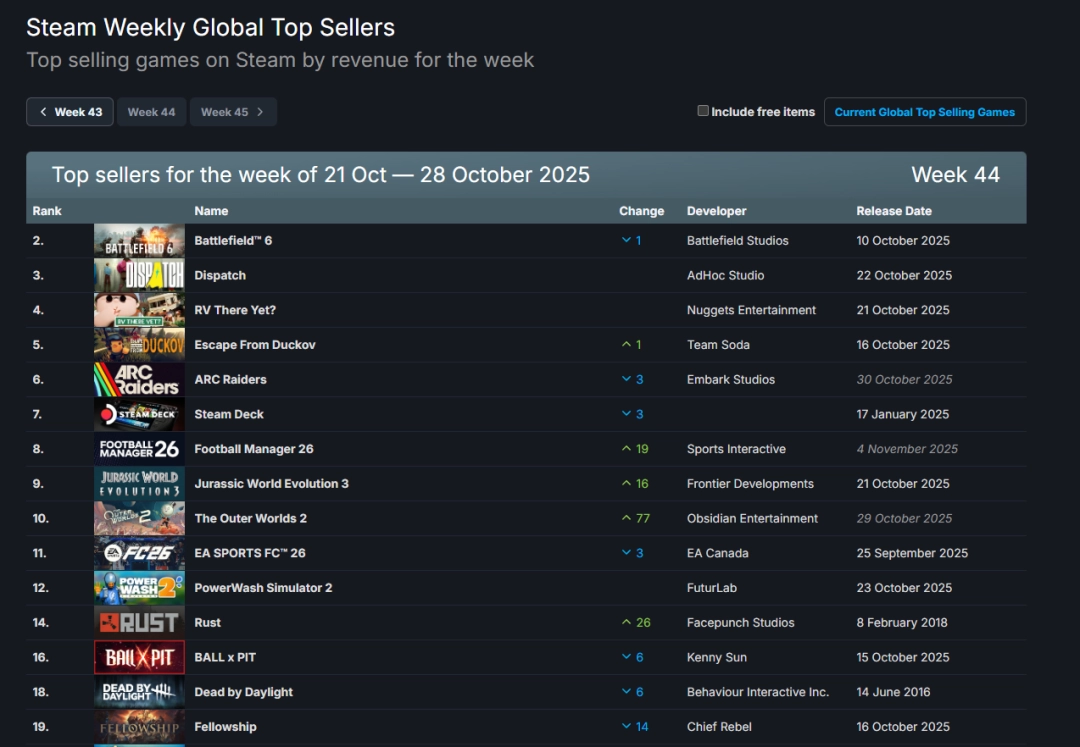Open the Dead by Daylight name link
The height and width of the screenshot is (747, 1080).
click(244, 691)
